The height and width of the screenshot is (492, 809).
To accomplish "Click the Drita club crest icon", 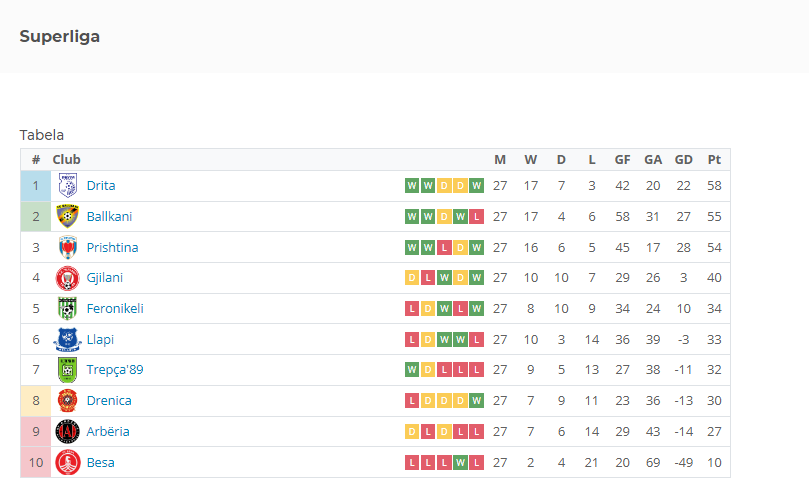I will click(68, 186).
